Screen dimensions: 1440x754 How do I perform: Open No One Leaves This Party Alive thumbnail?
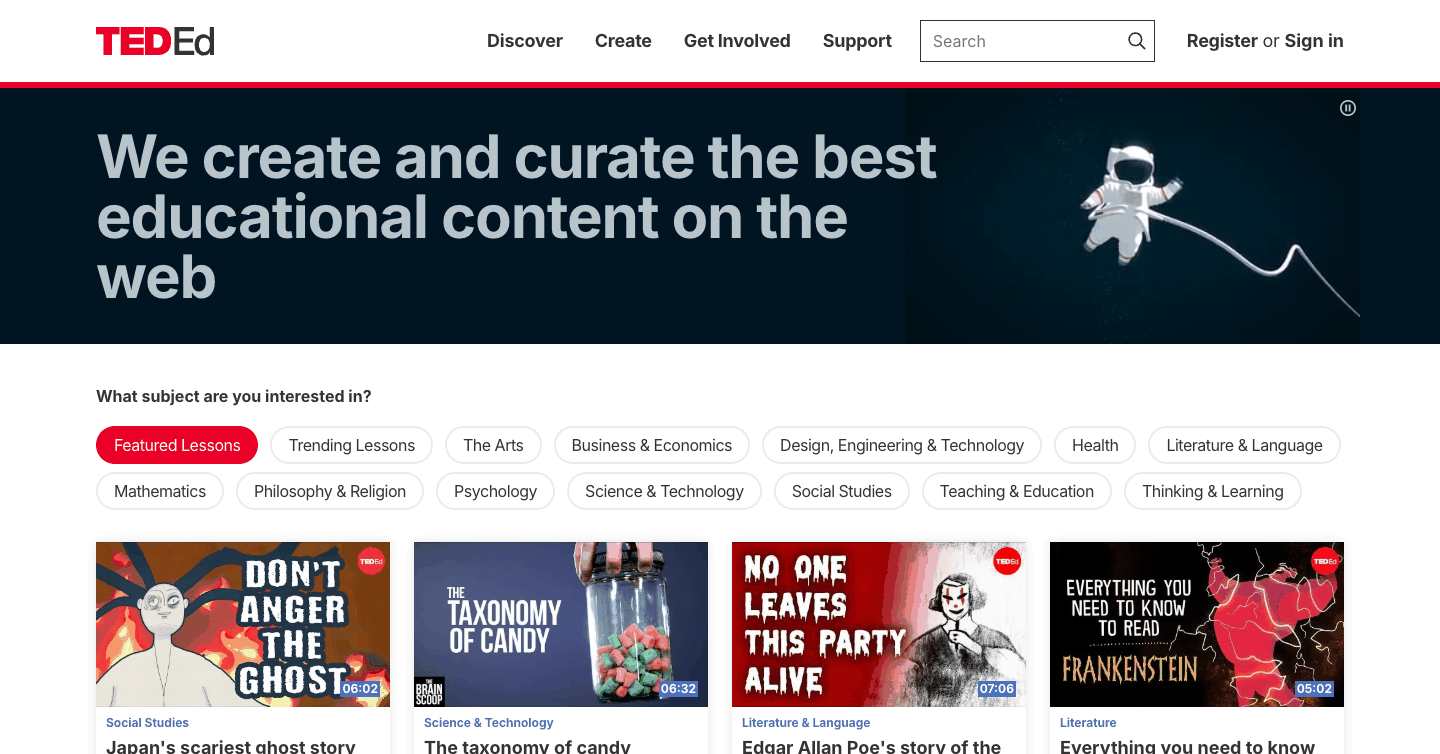pos(879,624)
